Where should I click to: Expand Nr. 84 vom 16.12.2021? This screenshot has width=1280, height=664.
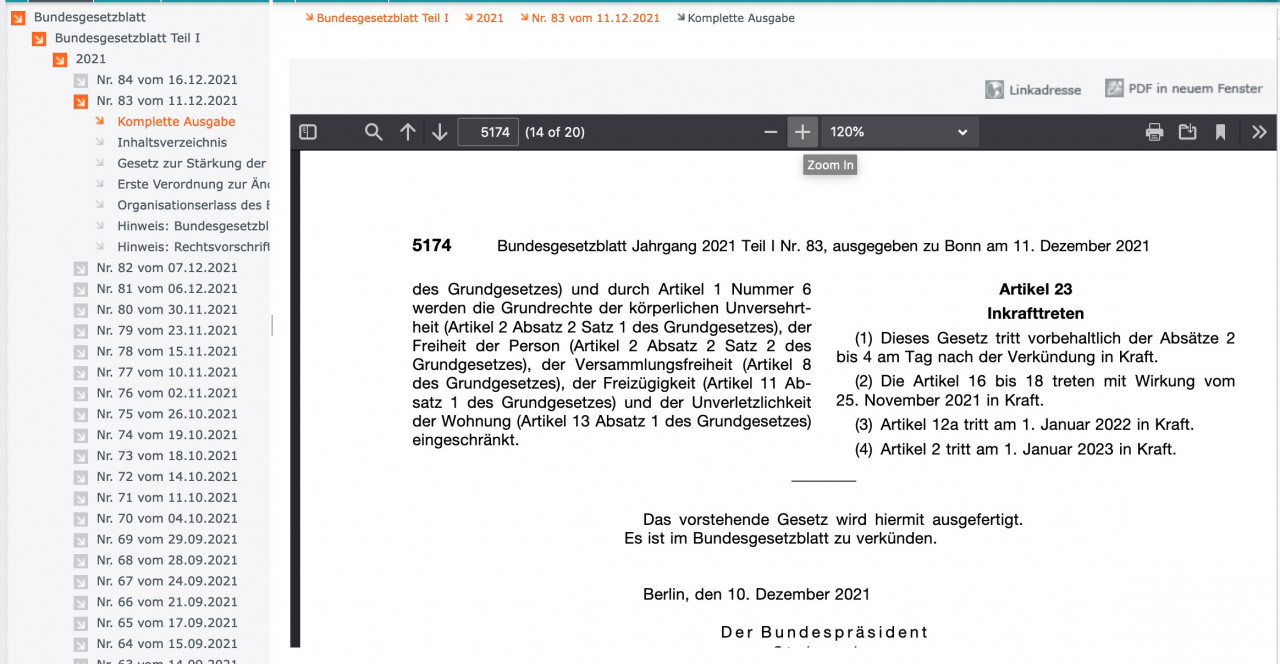click(81, 80)
